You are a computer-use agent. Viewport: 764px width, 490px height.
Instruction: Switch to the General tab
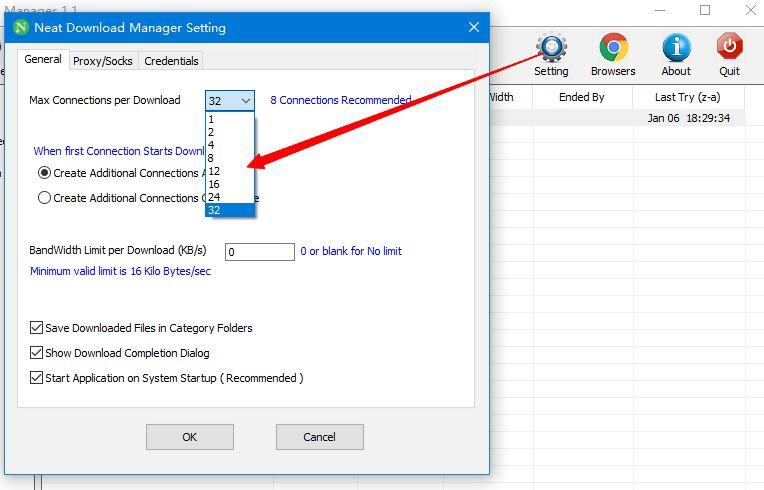point(43,59)
